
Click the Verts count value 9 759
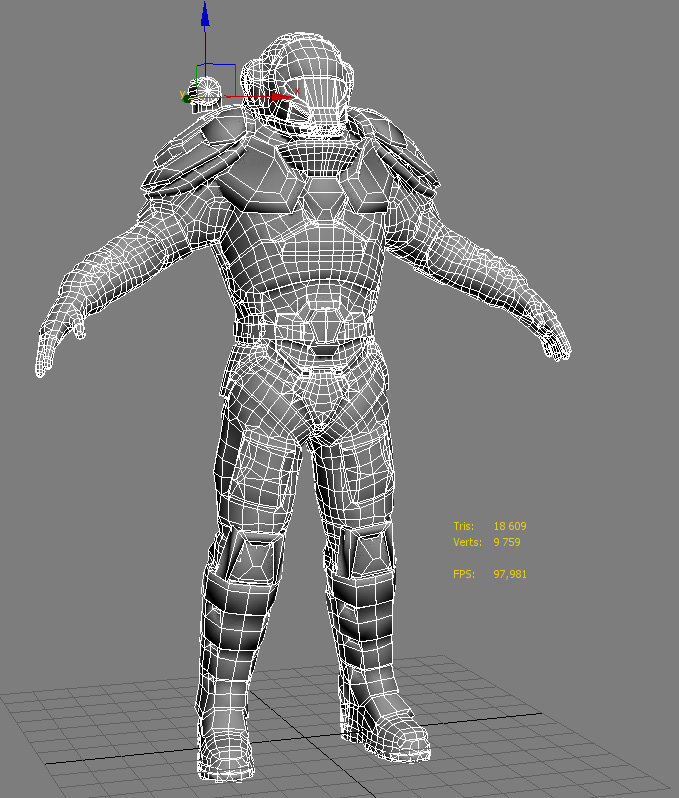507,543
